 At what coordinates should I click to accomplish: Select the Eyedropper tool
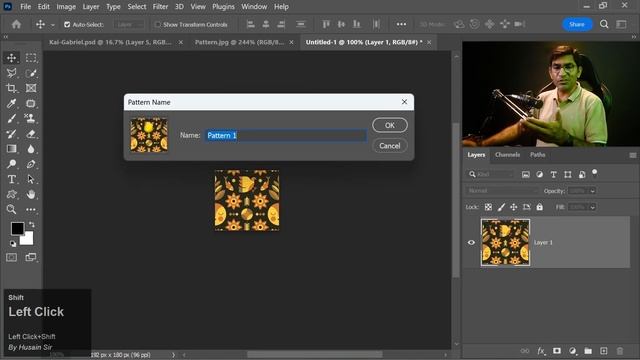point(11,103)
